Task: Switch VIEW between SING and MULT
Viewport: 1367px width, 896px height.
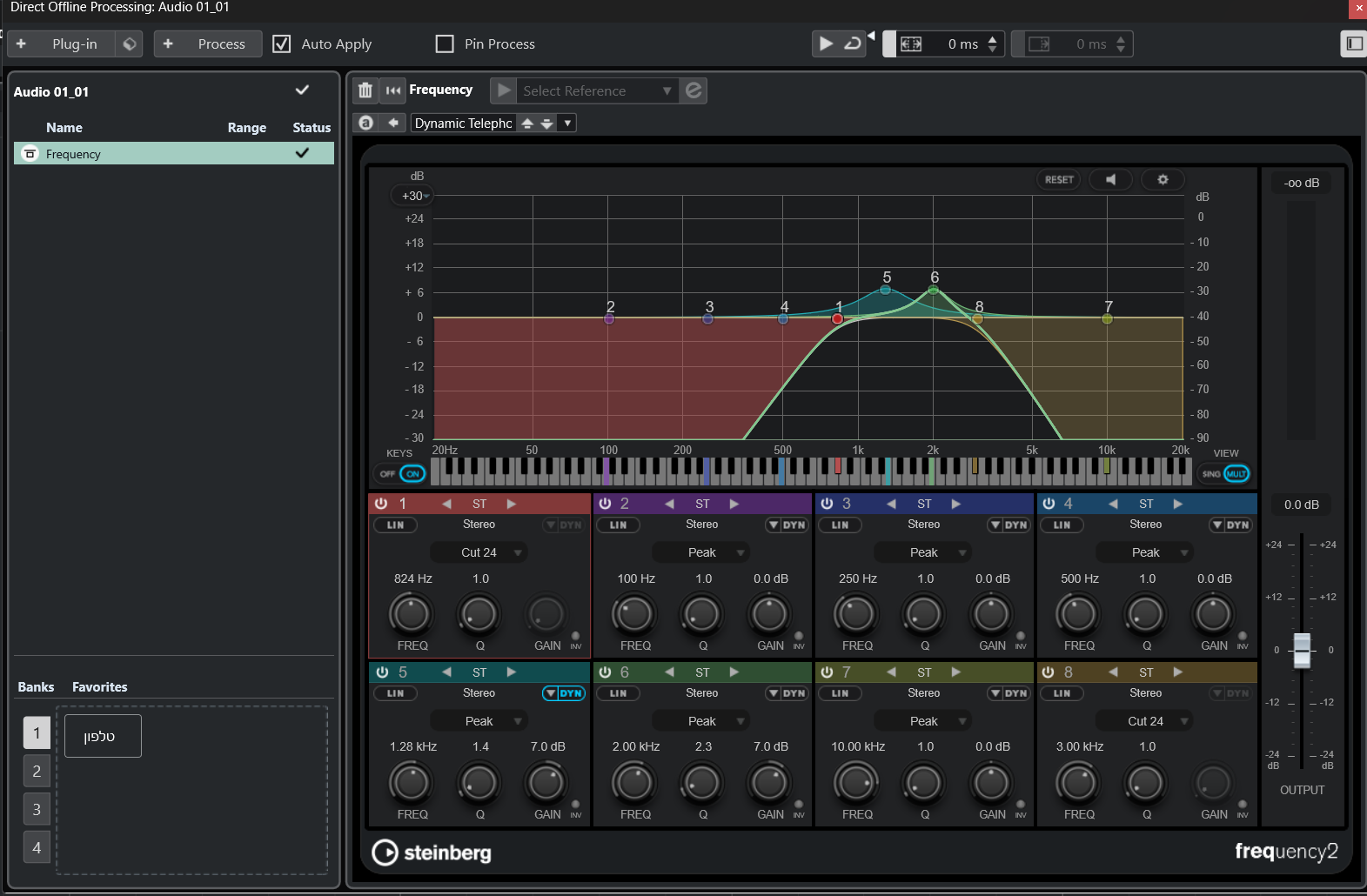Action: 1225,474
